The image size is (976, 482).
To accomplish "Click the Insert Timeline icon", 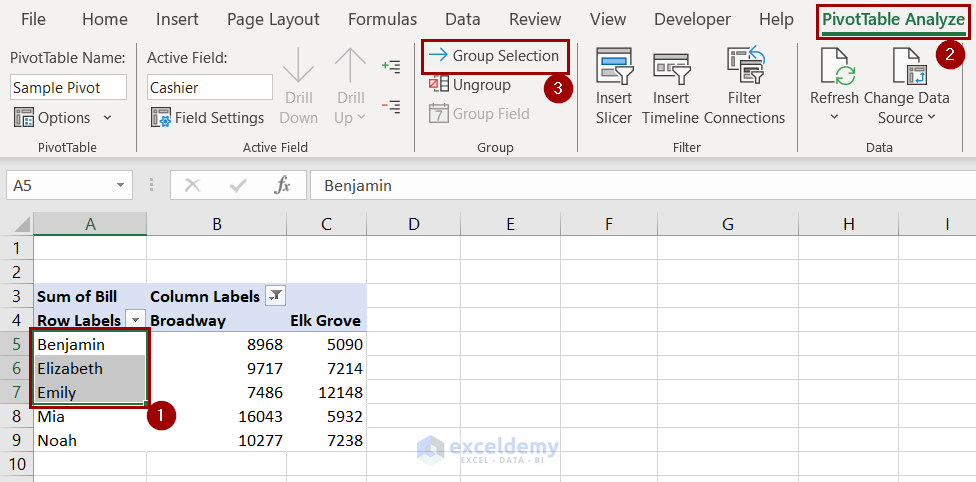I will [671, 68].
